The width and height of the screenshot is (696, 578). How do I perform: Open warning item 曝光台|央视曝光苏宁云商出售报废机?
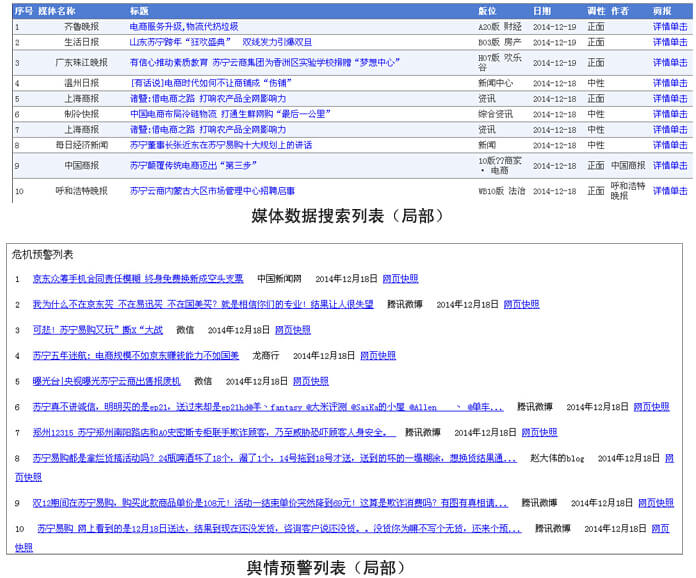[107, 381]
